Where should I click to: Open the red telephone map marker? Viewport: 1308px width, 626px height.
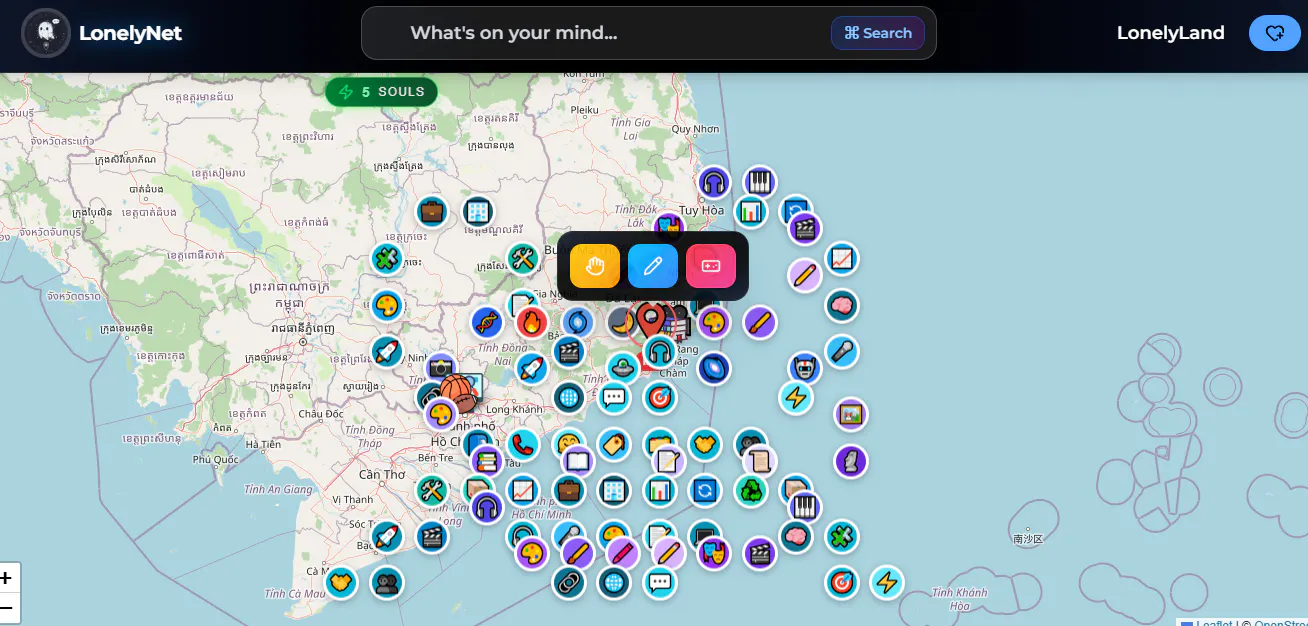(522, 444)
